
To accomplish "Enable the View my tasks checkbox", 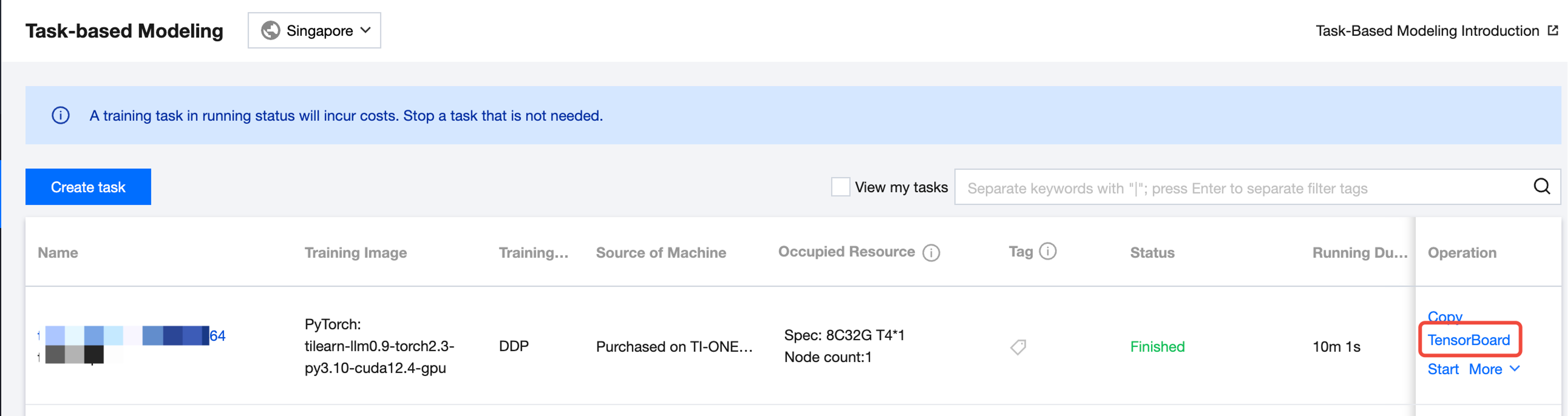I will click(840, 187).
